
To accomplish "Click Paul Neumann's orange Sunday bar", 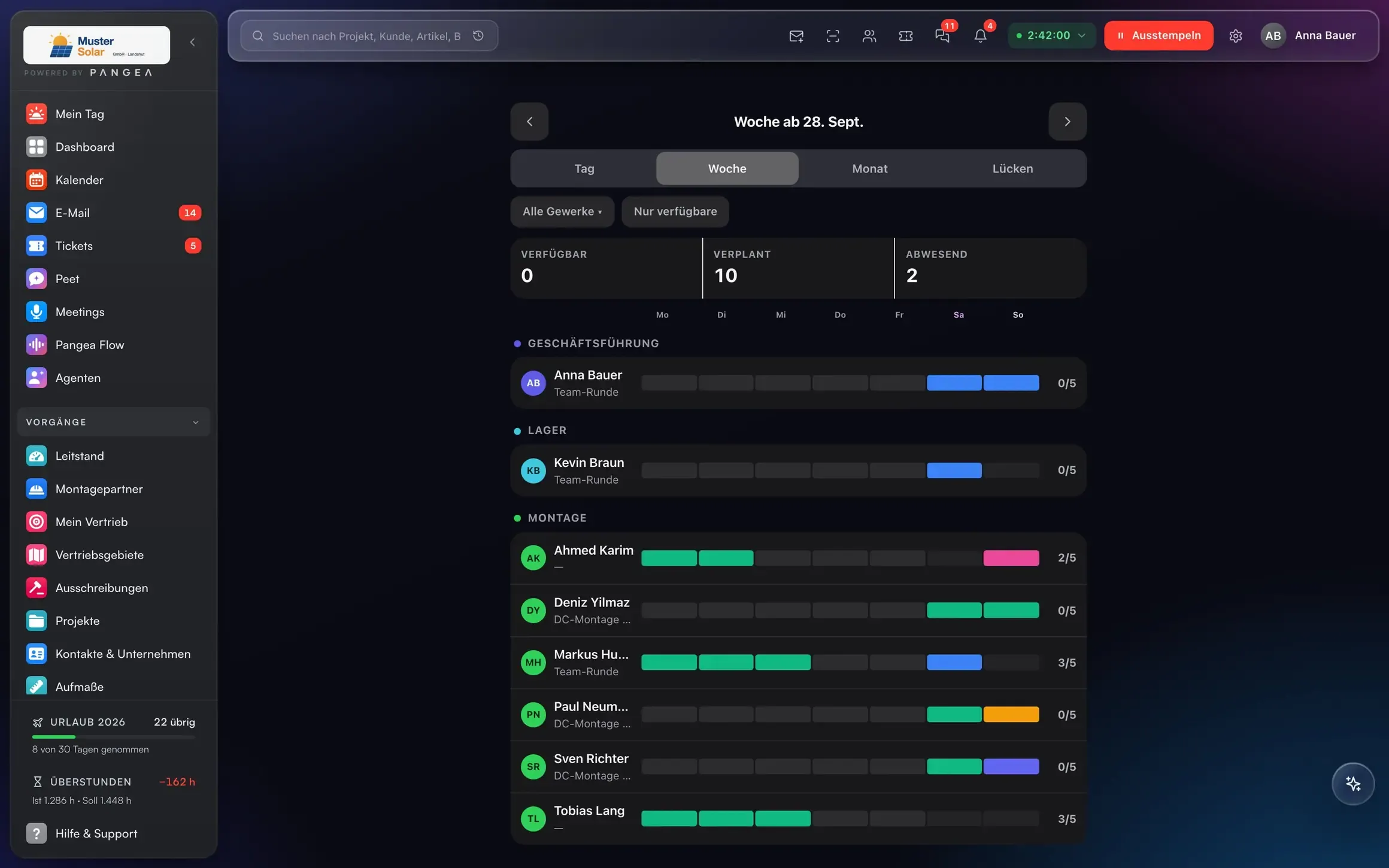I will [1011, 714].
